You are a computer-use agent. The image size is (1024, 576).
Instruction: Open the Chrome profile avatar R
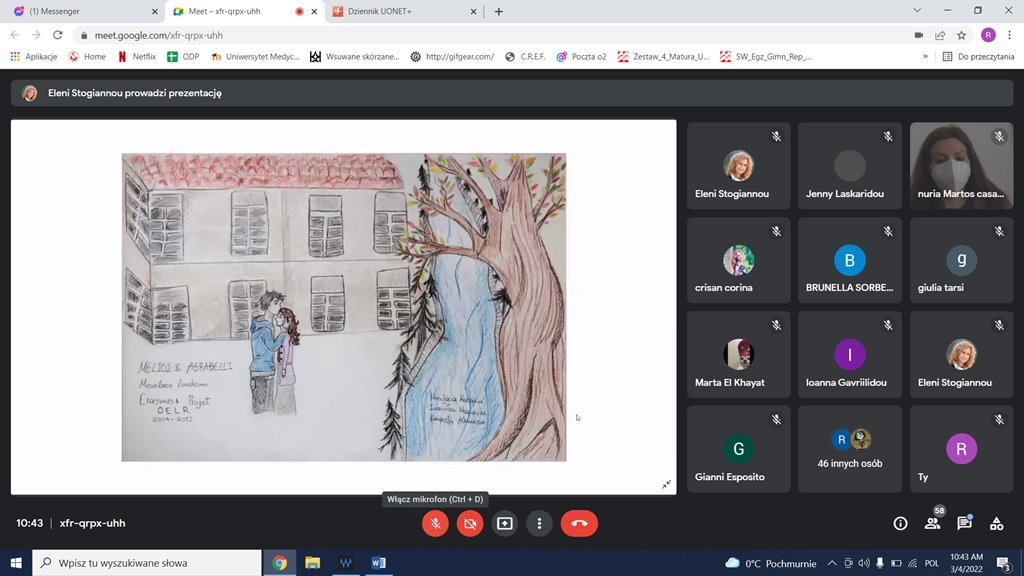tap(988, 35)
